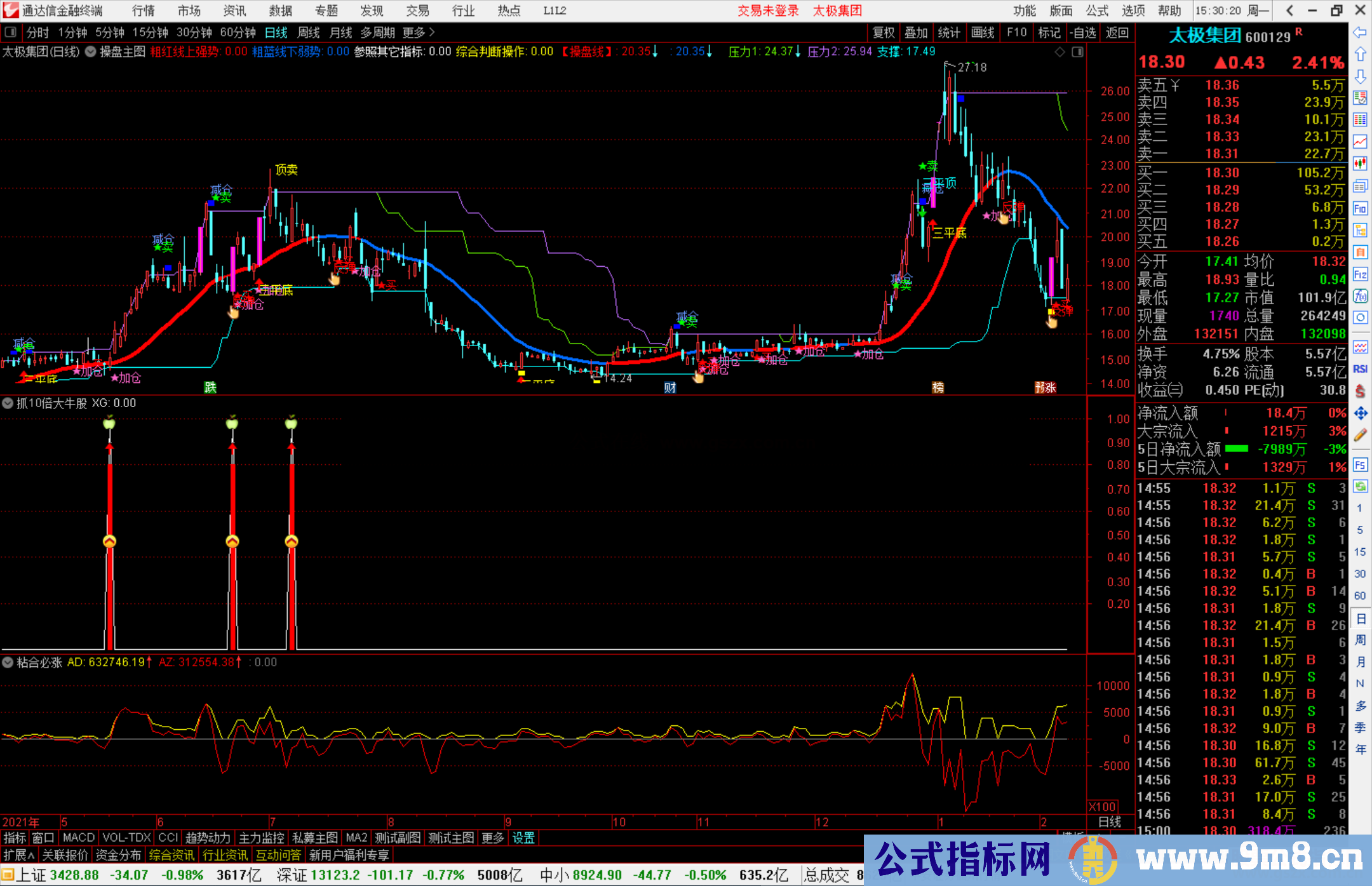Click the 设置 settings button
Image resolution: width=1372 pixels, height=886 pixels.
tap(523, 838)
